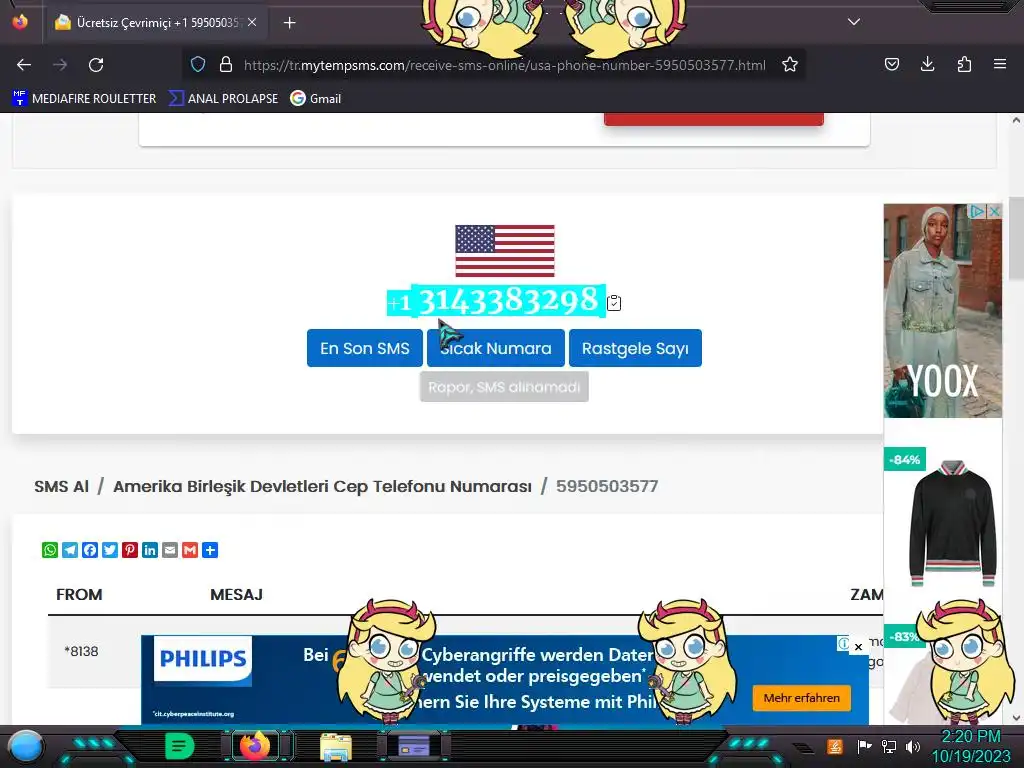Viewport: 1024px width, 768px height.
Task: Share via the Twitter icon
Action: point(110,550)
